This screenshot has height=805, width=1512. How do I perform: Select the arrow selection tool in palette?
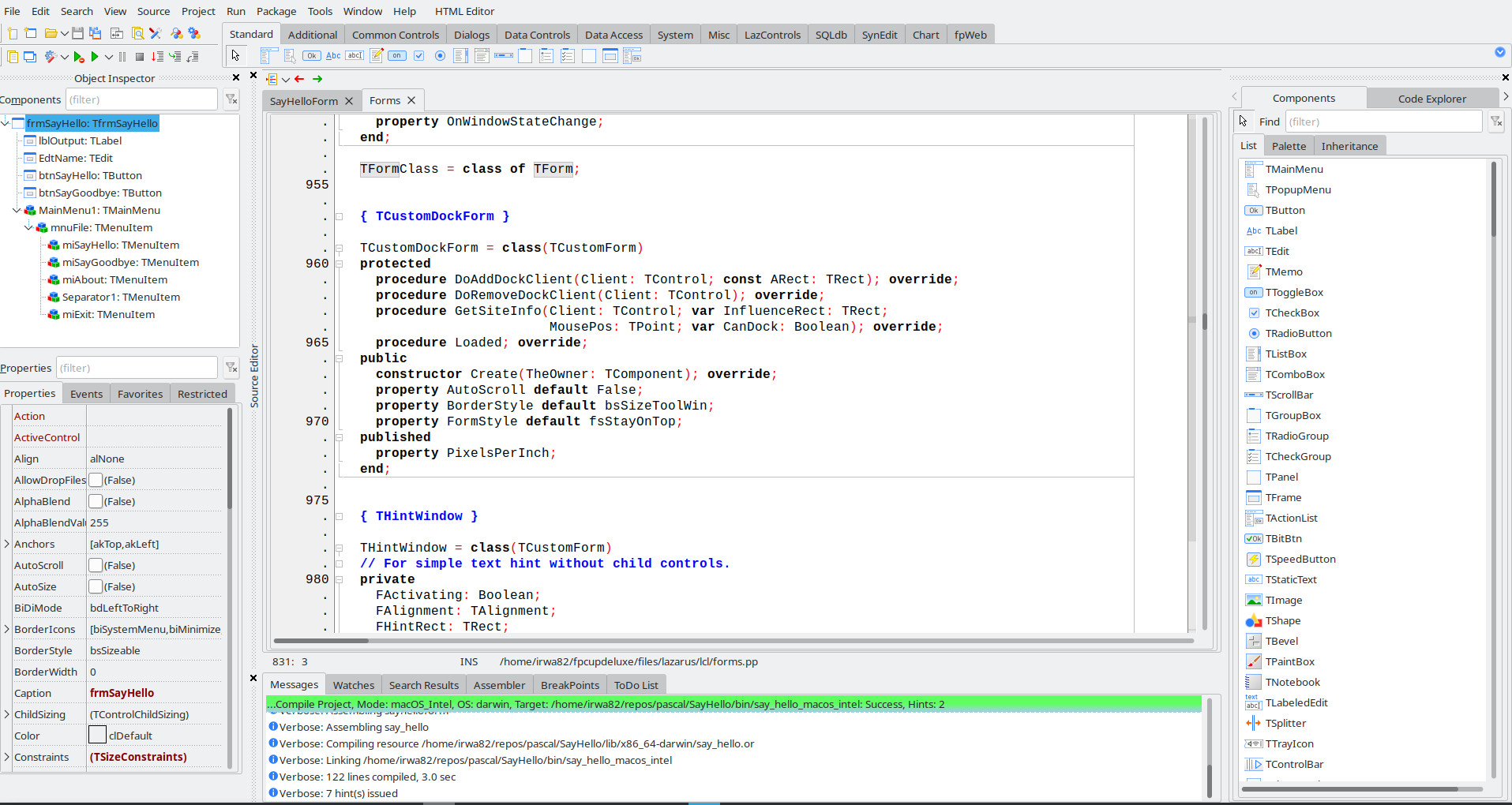click(235, 55)
